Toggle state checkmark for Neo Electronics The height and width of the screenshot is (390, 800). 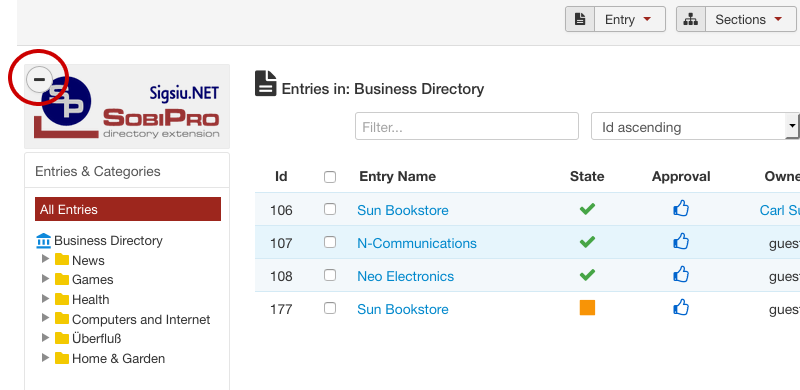coord(587,275)
